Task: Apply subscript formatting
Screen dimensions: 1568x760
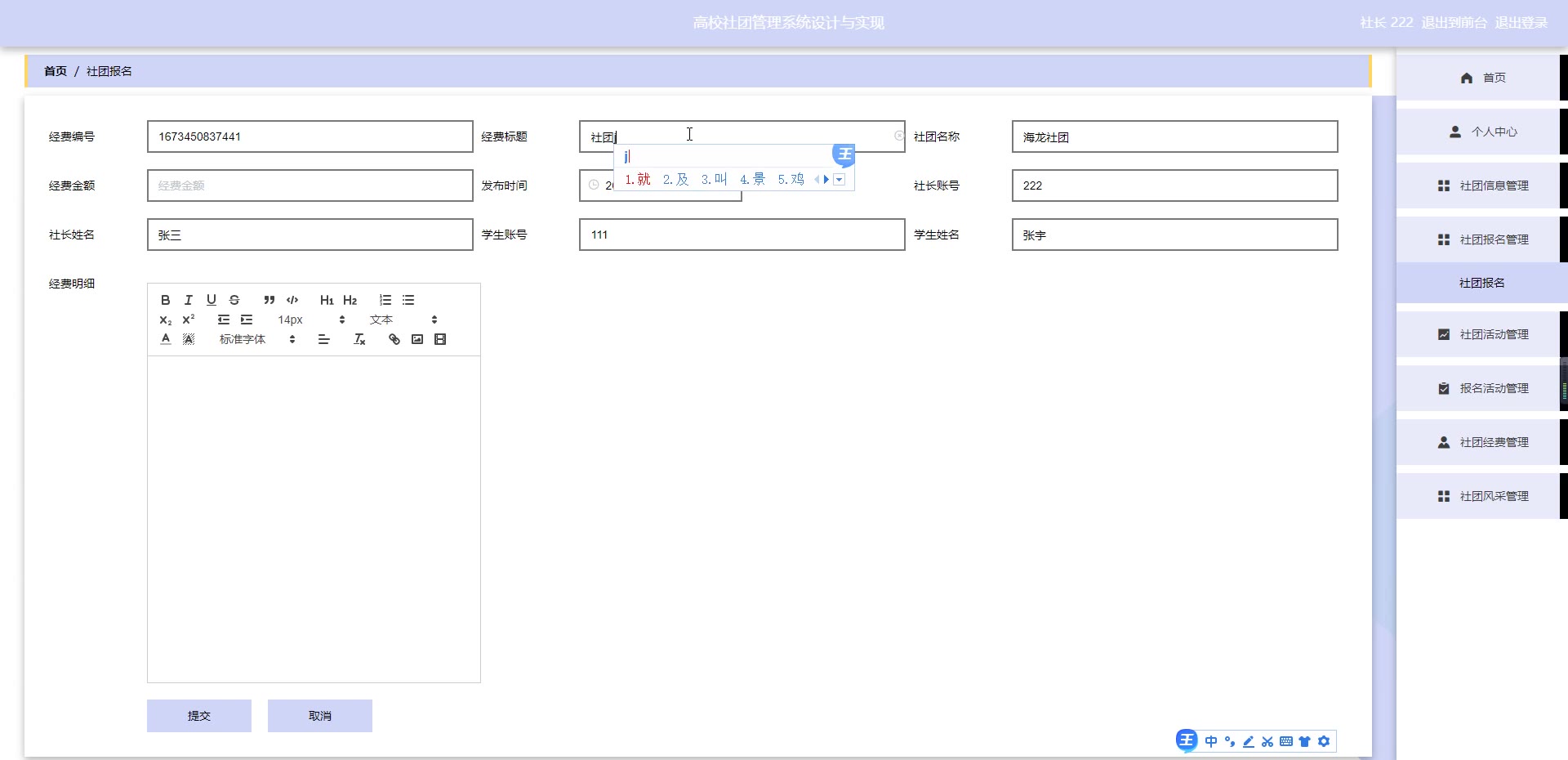Action: point(166,320)
